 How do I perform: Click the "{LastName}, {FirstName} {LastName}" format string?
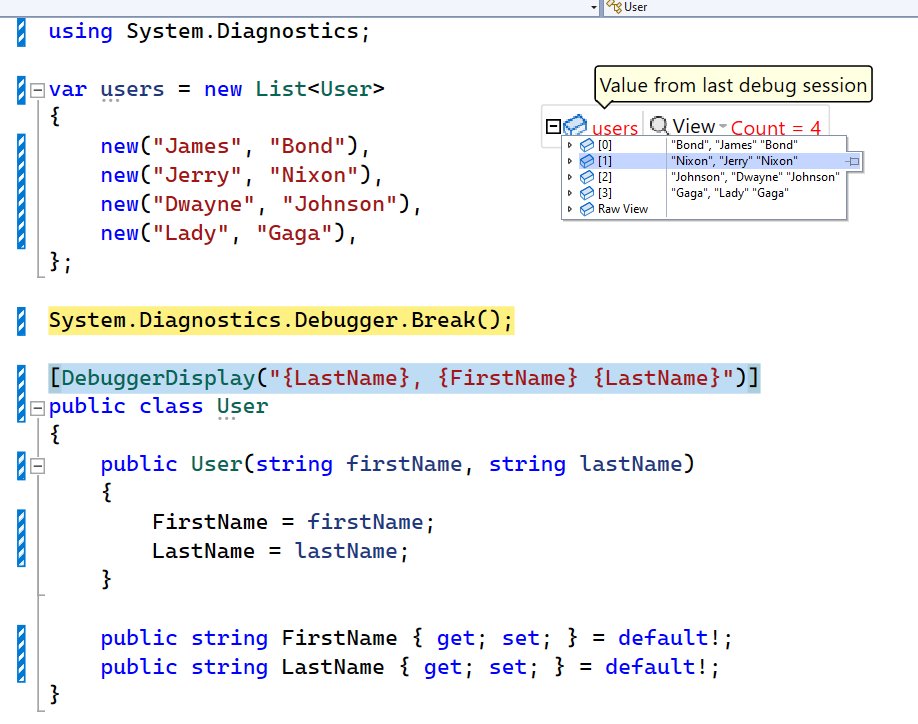[x=501, y=378]
